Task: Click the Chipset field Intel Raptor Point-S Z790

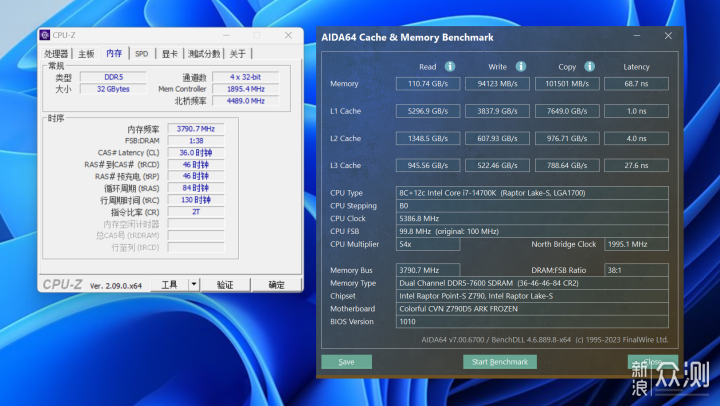Action: [532, 296]
